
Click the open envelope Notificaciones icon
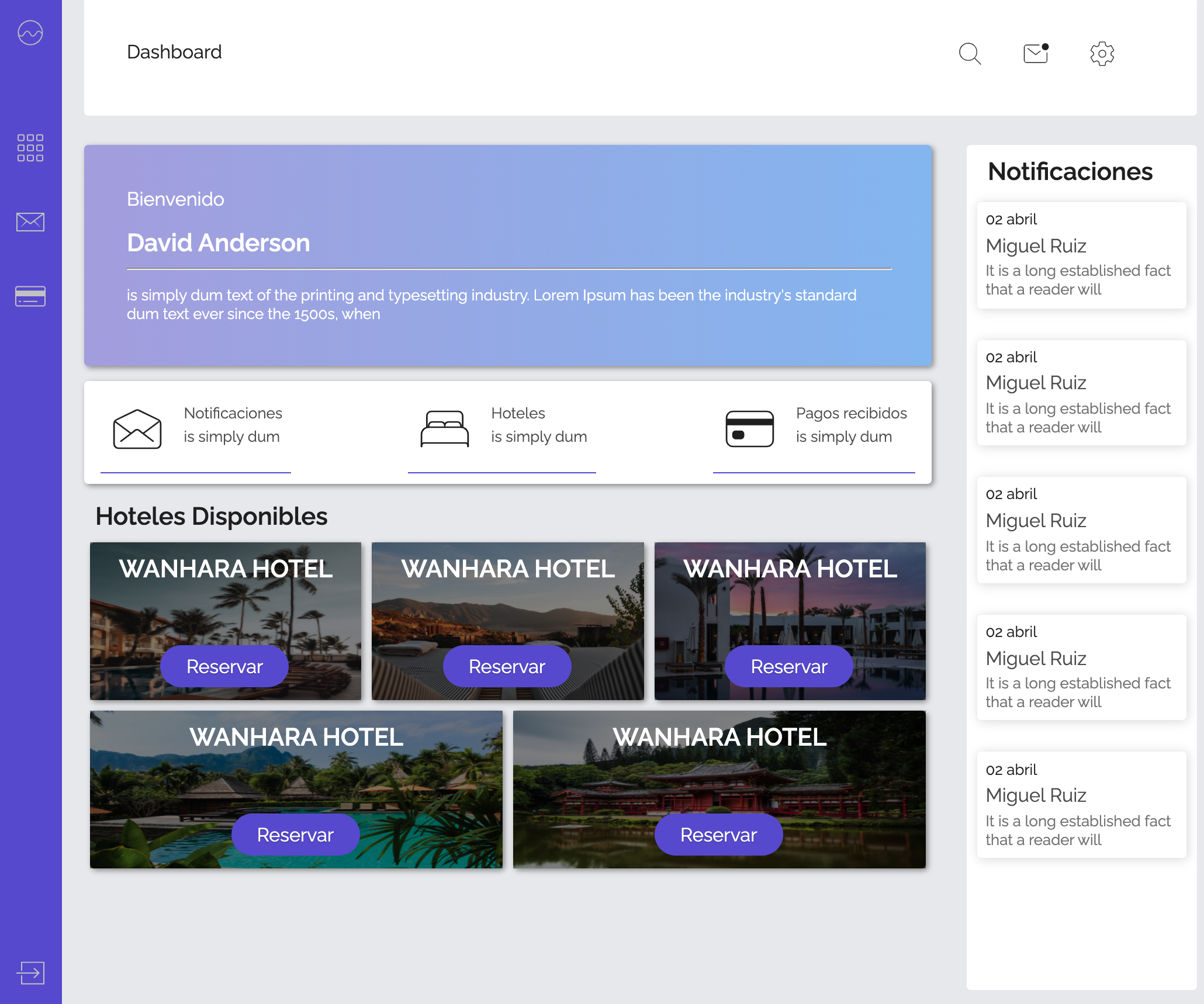pos(137,429)
